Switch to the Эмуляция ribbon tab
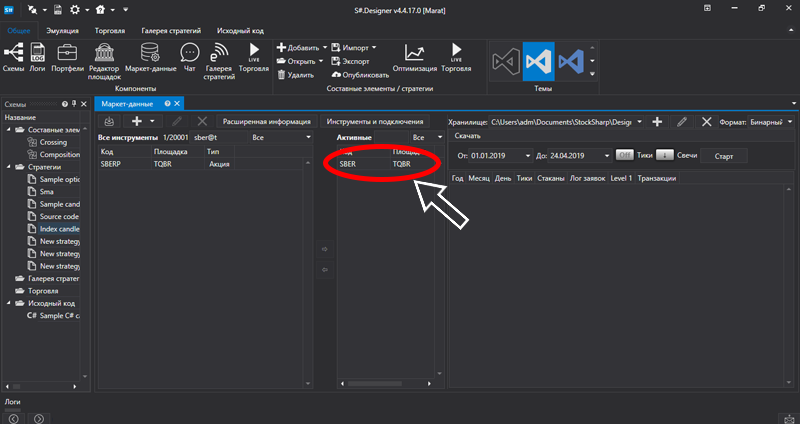Image resolution: width=800 pixels, height=424 pixels. coord(62,31)
